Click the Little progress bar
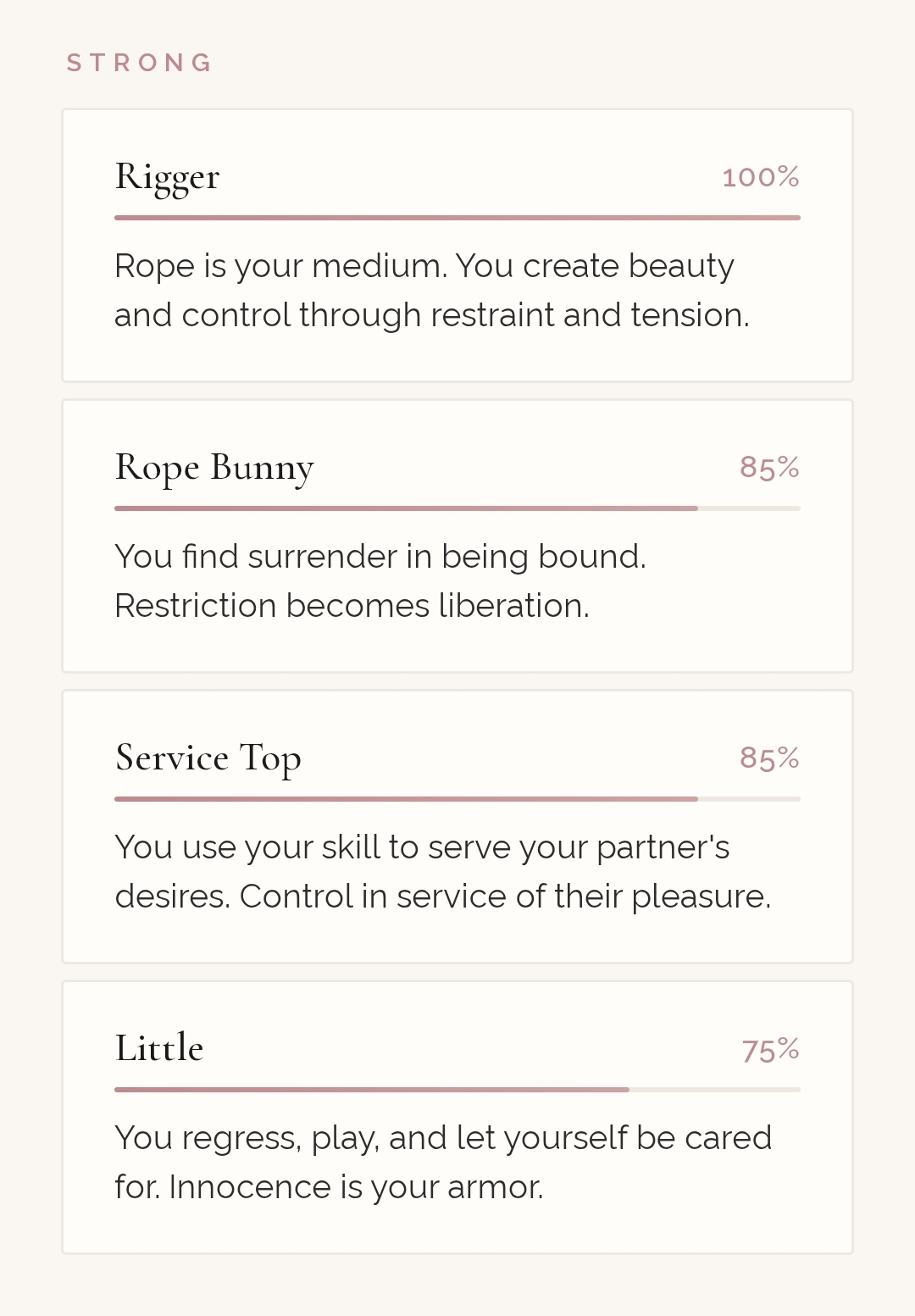The height and width of the screenshot is (1316, 915). (373, 1090)
